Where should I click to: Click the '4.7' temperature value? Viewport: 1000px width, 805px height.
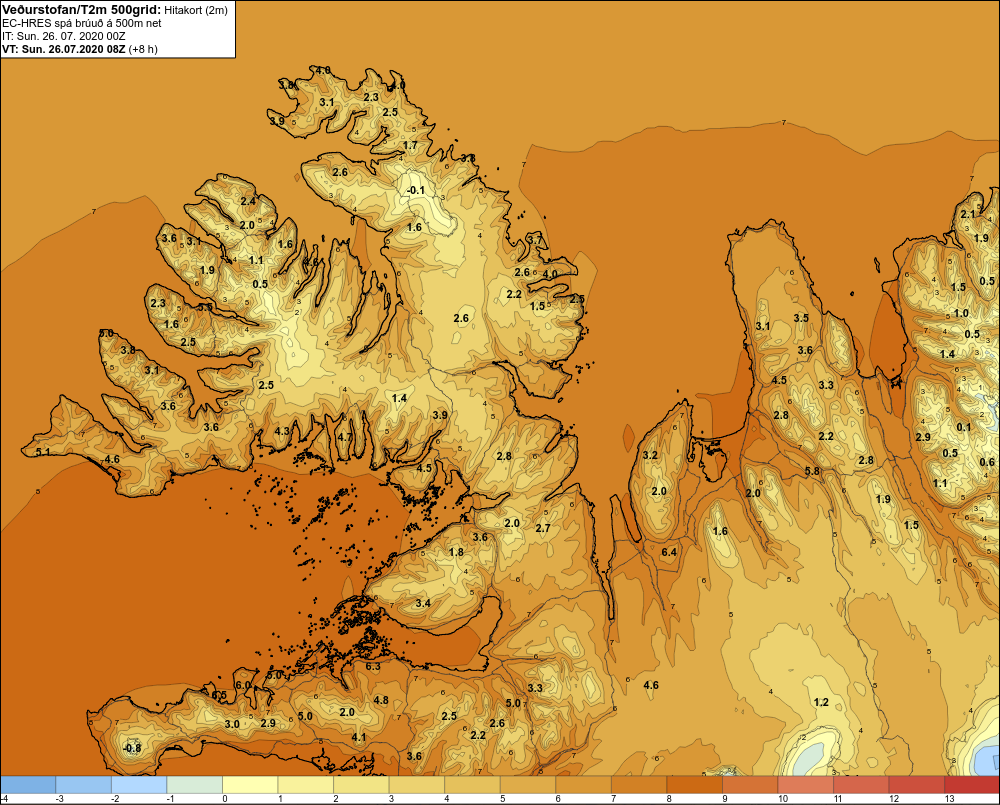[x=344, y=438]
